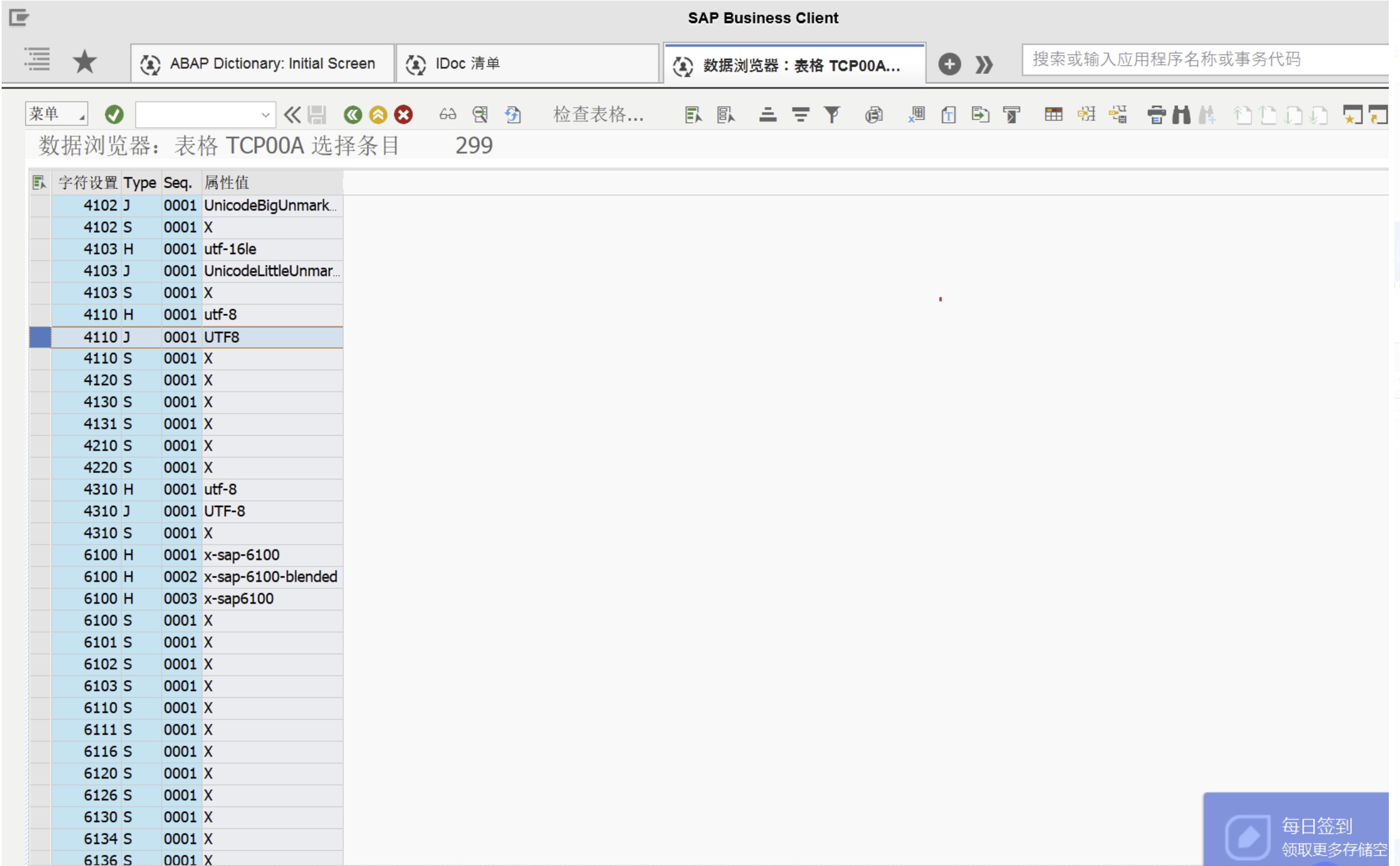
Task: Switch to ABAP Dictionary: Initial Screen tab
Action: [262, 63]
